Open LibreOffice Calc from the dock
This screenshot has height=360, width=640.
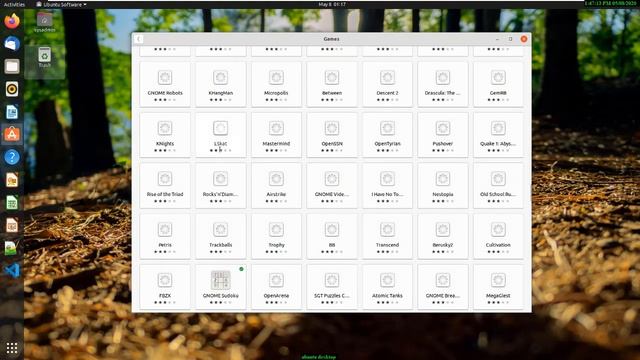[12, 203]
